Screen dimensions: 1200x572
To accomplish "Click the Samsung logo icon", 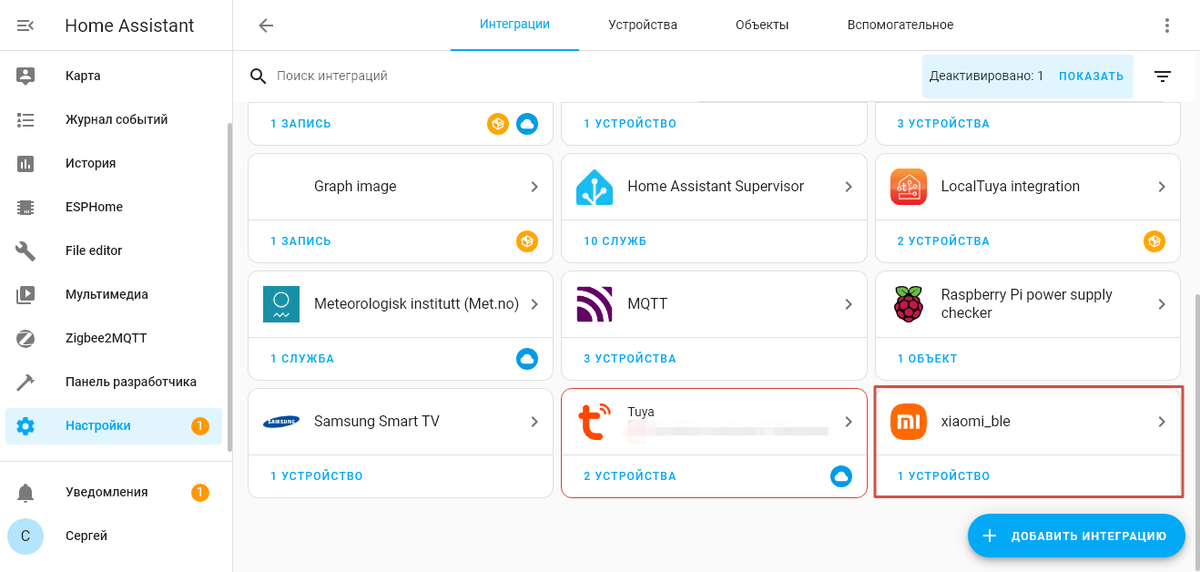I will tap(282, 422).
